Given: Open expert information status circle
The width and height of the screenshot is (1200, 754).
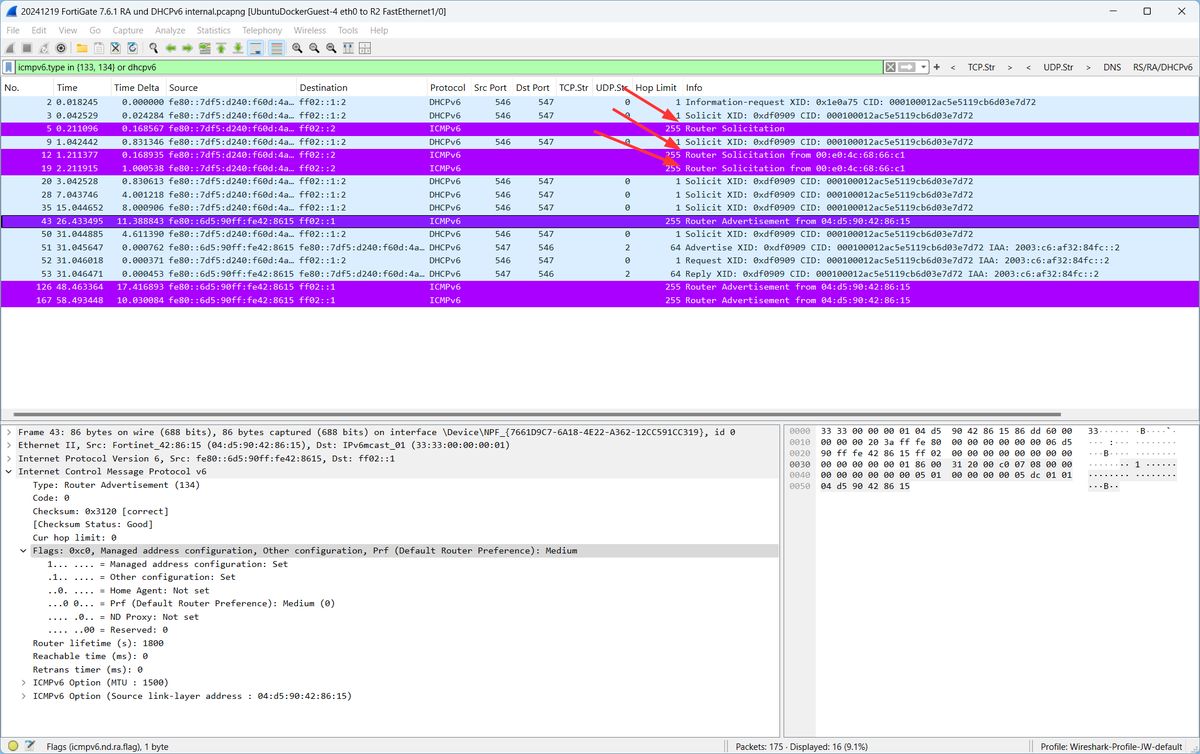Looking at the screenshot, I should pos(11,746).
